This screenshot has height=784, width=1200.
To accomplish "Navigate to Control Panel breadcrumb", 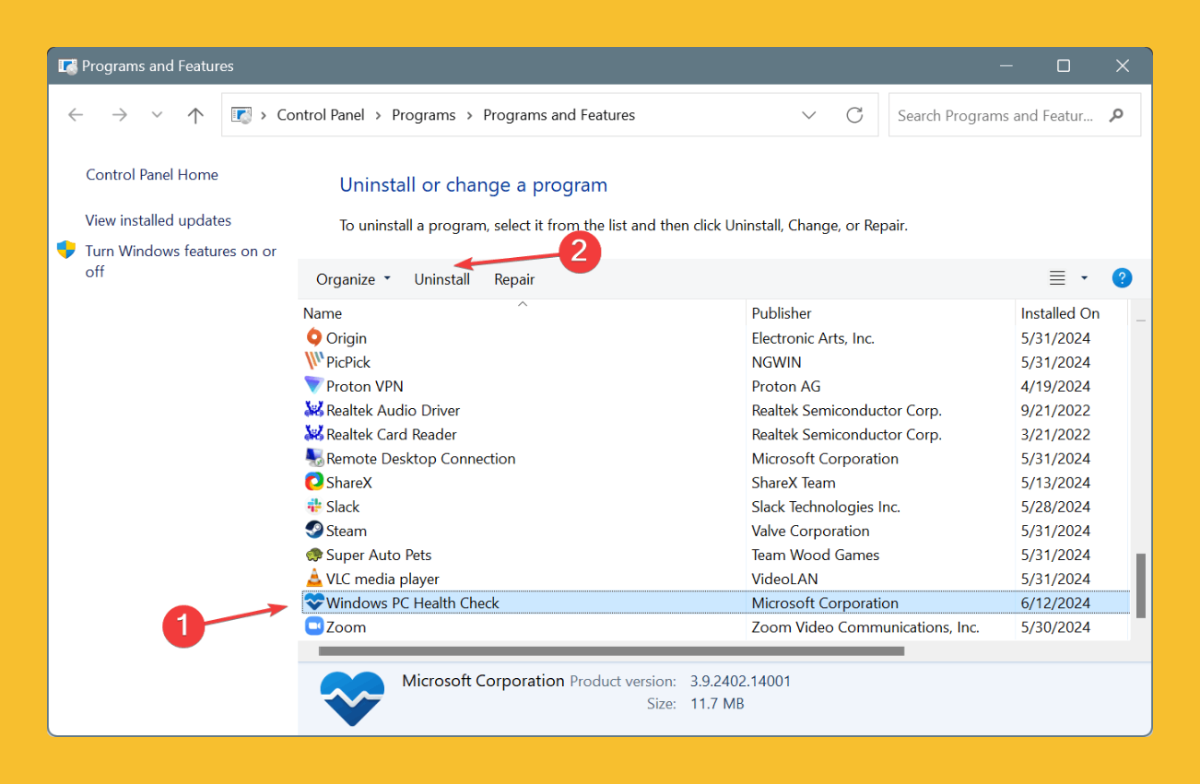I will [321, 115].
